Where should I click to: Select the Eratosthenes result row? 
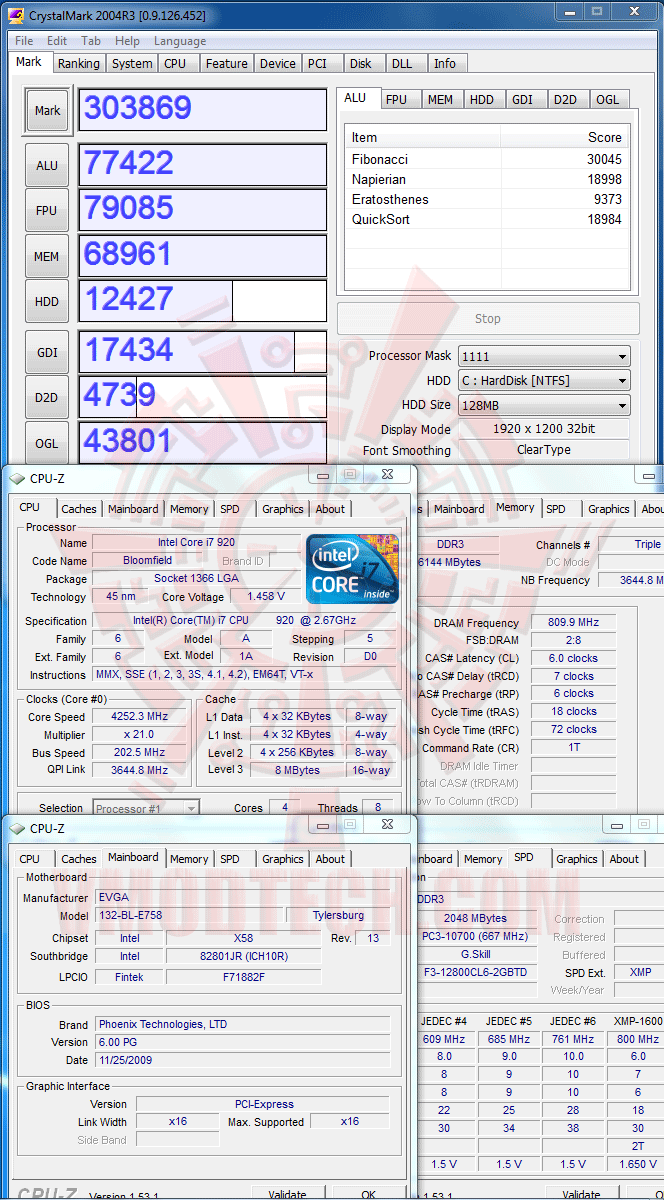click(x=487, y=199)
